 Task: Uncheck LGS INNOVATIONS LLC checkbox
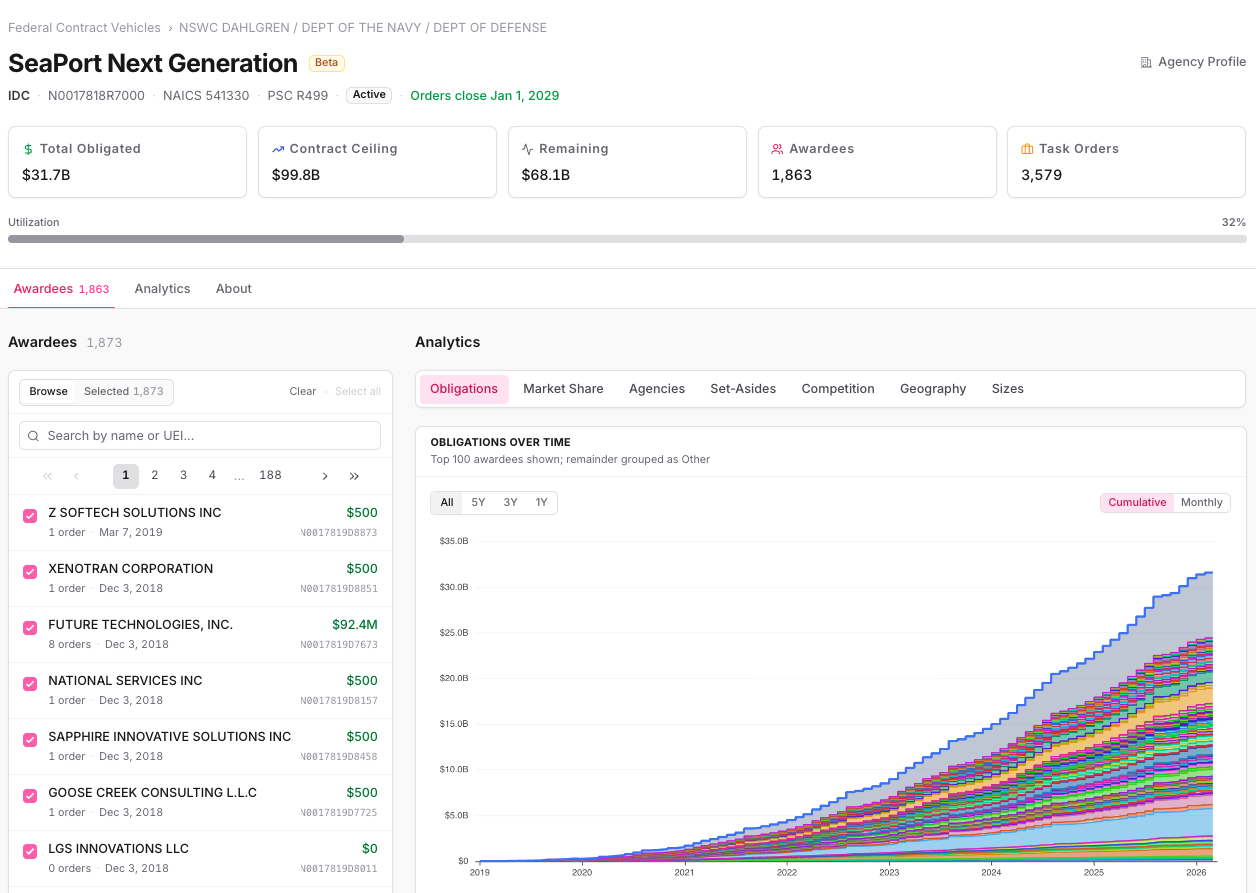tap(30, 852)
